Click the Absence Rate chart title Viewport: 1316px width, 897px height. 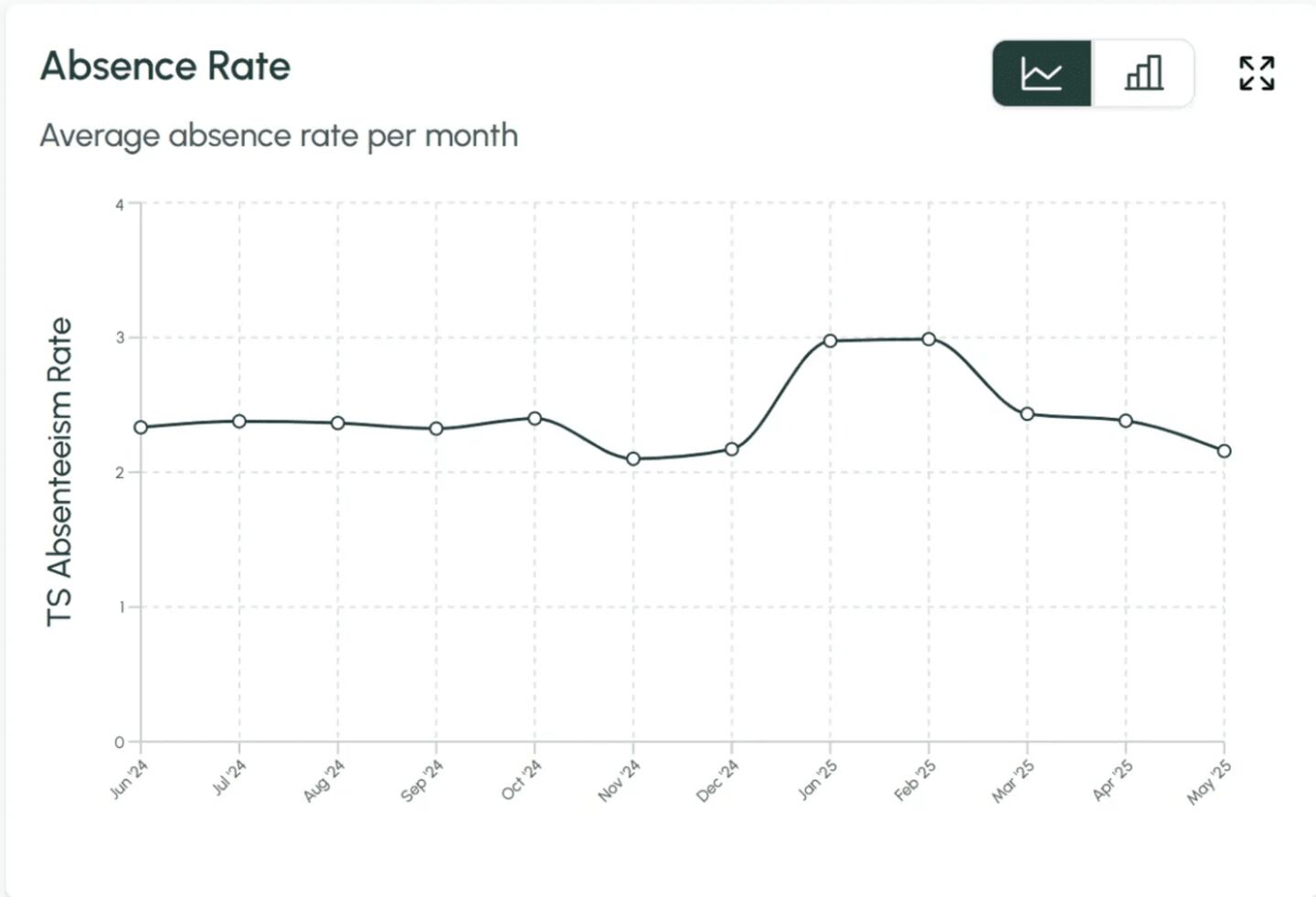[x=165, y=66]
